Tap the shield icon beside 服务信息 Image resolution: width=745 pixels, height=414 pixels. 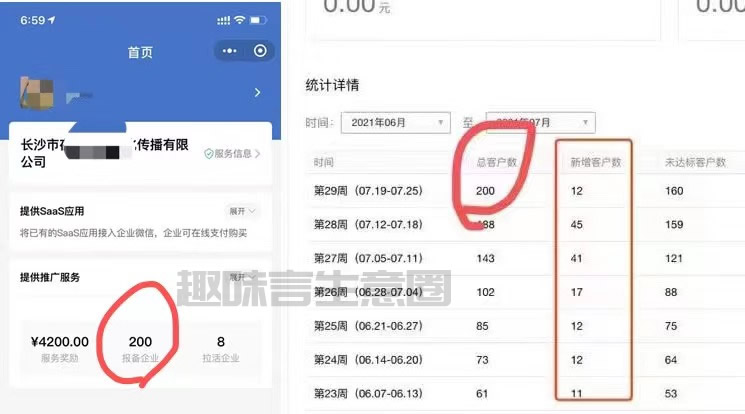tap(208, 154)
